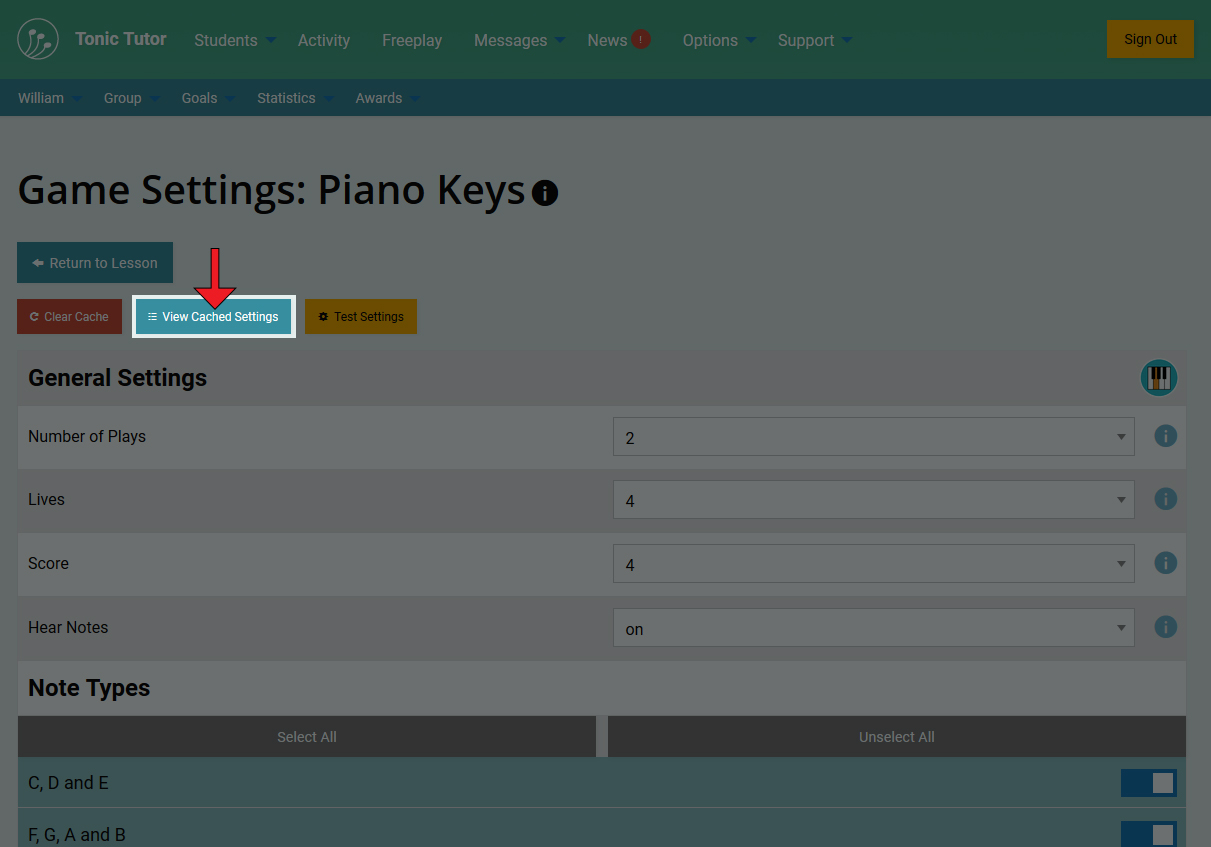Show info icon for Lives setting

pyautogui.click(x=1165, y=499)
